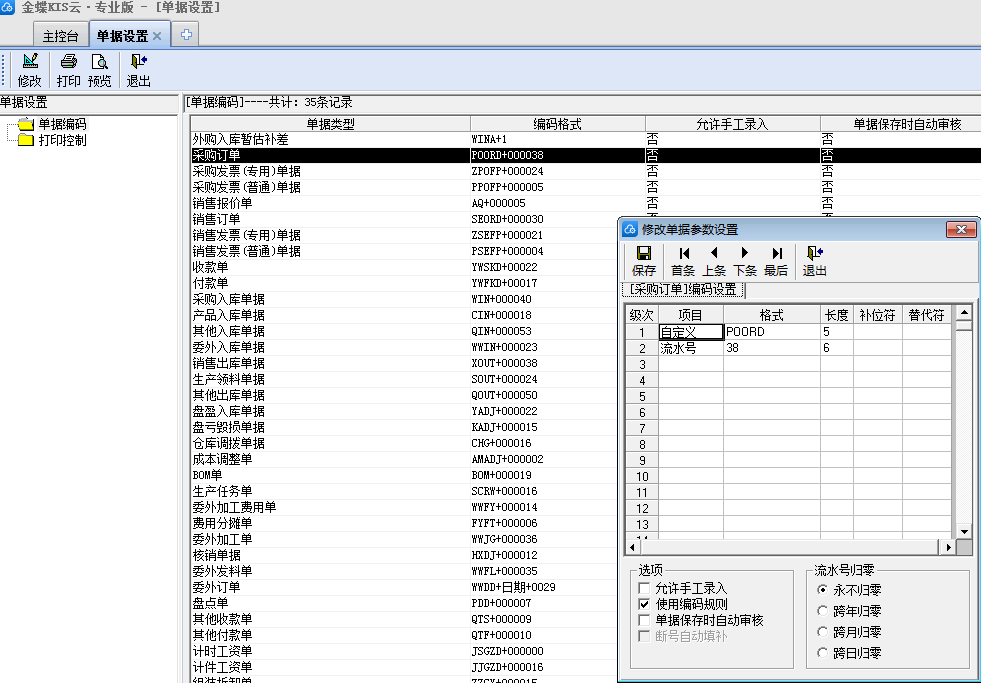The height and width of the screenshot is (683, 981).
Task: Select the 跨月归零 radio button
Action: coord(823,632)
